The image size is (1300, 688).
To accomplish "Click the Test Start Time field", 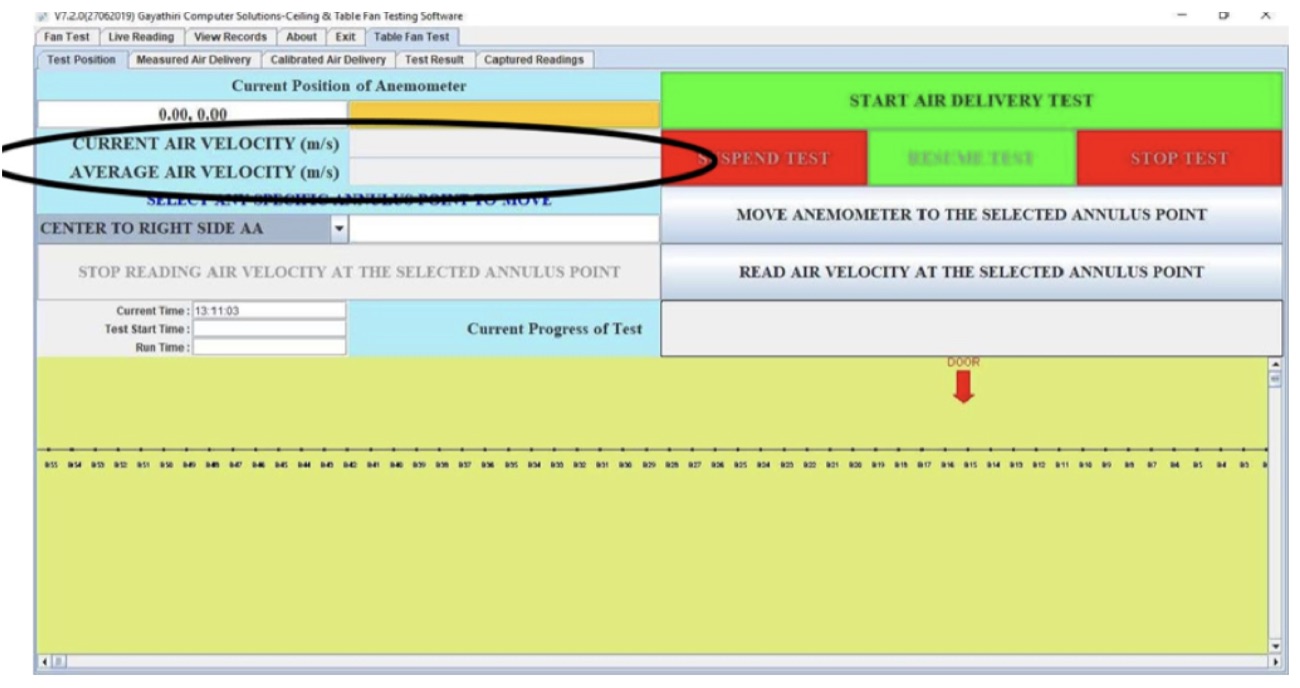I will [x=269, y=328].
